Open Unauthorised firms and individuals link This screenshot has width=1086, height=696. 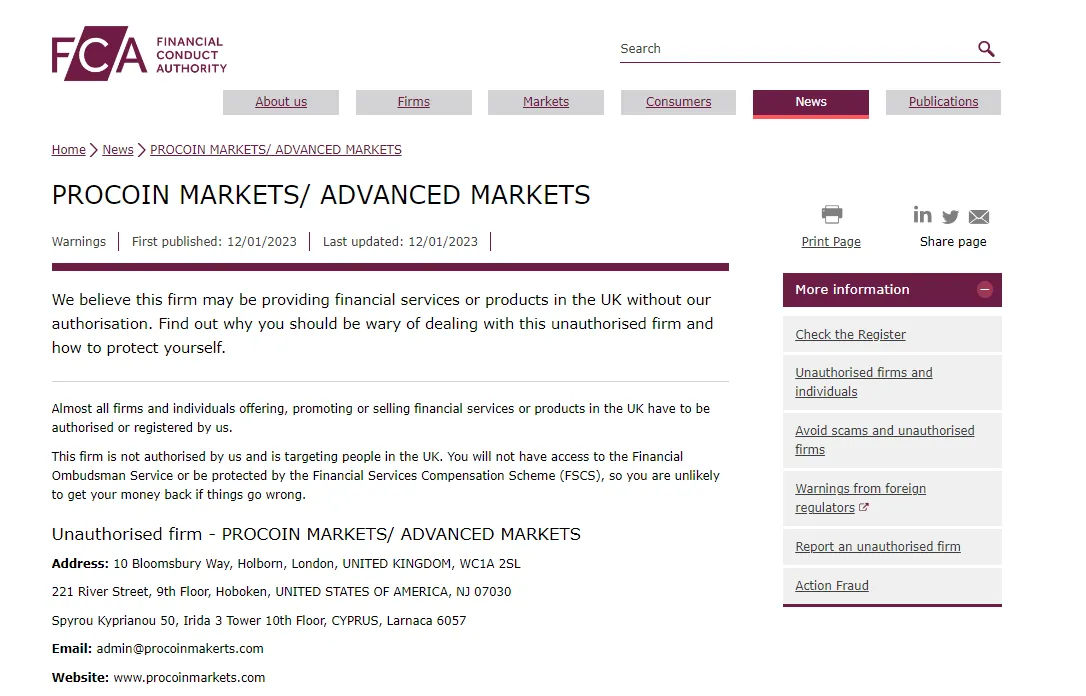(864, 382)
